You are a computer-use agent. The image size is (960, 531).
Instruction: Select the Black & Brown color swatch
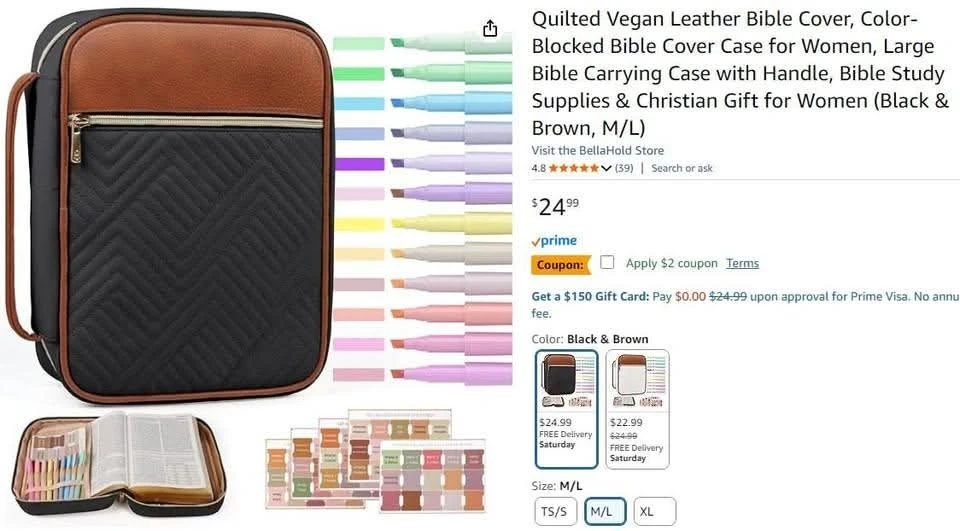(566, 409)
